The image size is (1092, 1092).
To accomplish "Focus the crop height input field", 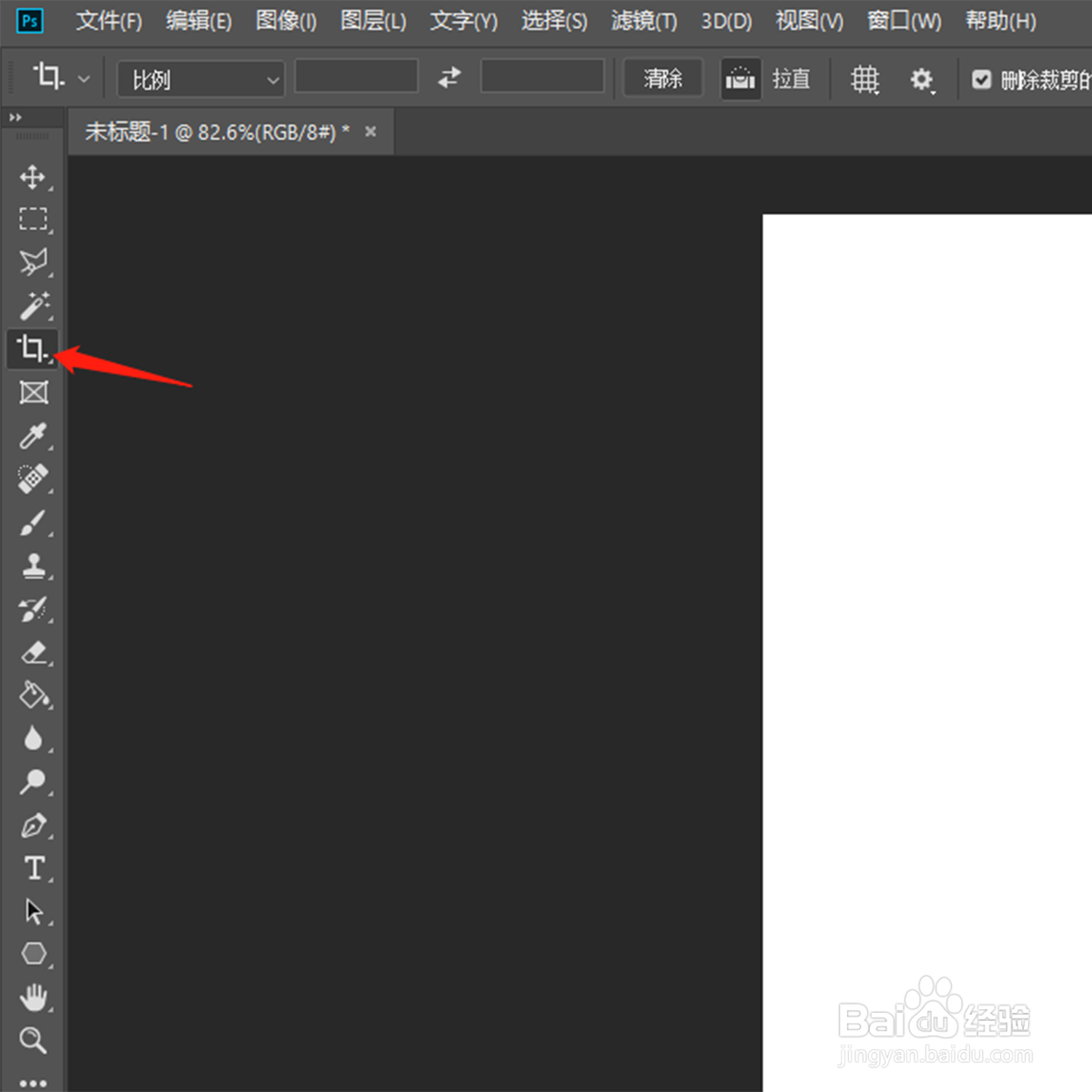I will click(542, 76).
